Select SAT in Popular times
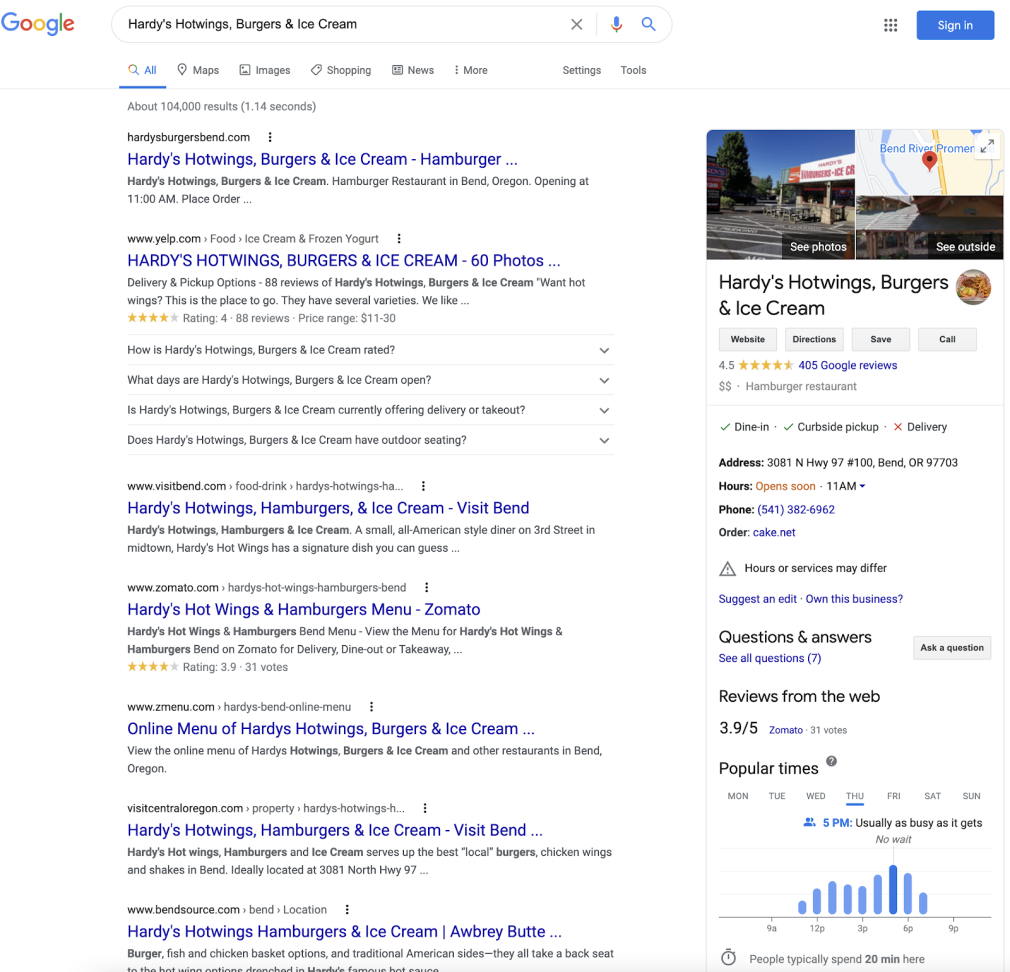This screenshot has height=972, width=1010. coord(933,796)
